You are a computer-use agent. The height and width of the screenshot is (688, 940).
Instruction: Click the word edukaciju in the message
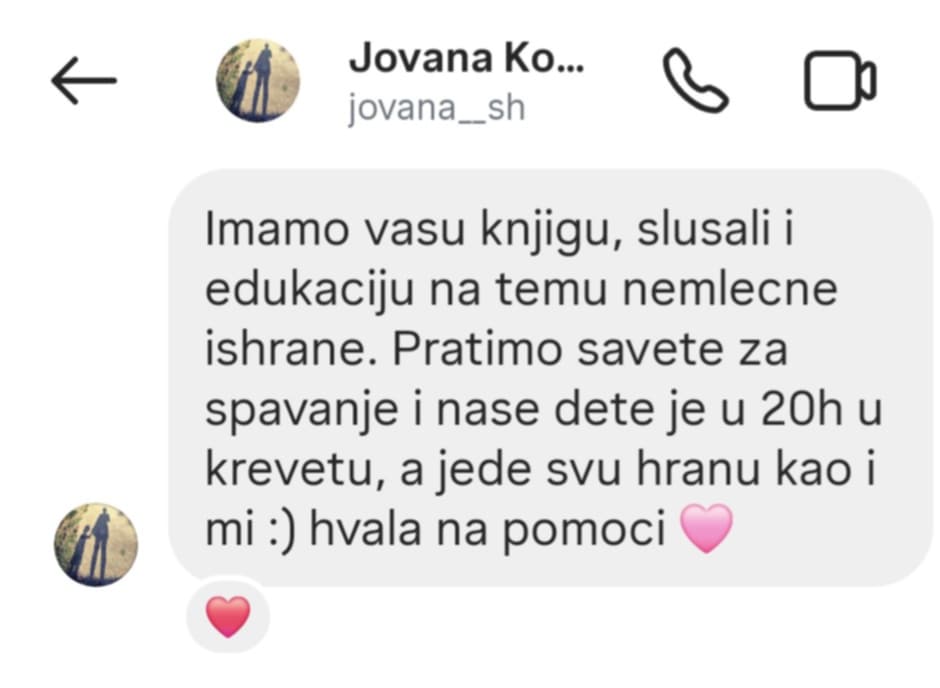[x=310, y=291]
